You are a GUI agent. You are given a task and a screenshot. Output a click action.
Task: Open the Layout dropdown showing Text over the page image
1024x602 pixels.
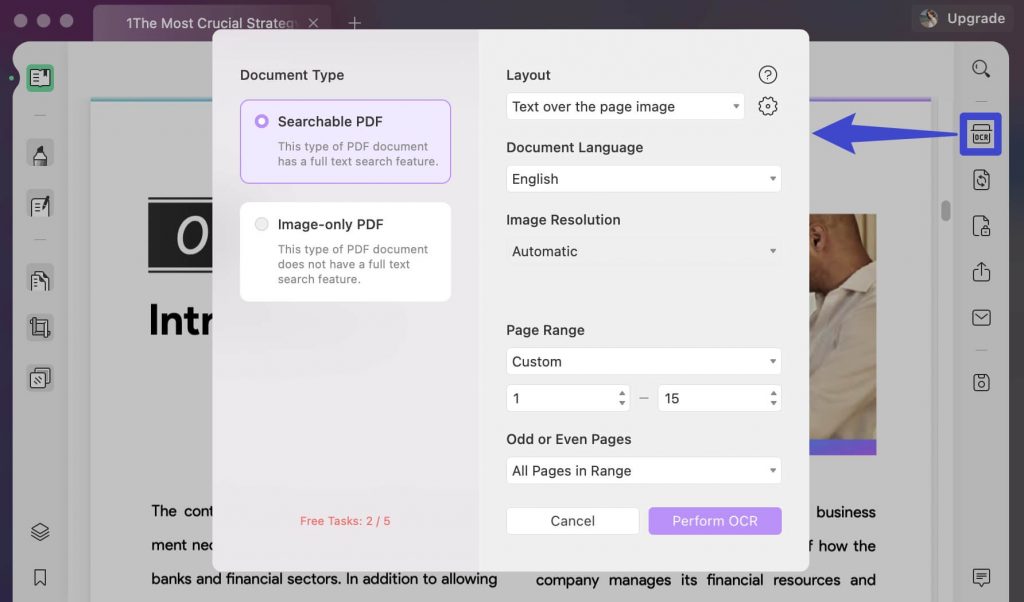pyautogui.click(x=625, y=106)
